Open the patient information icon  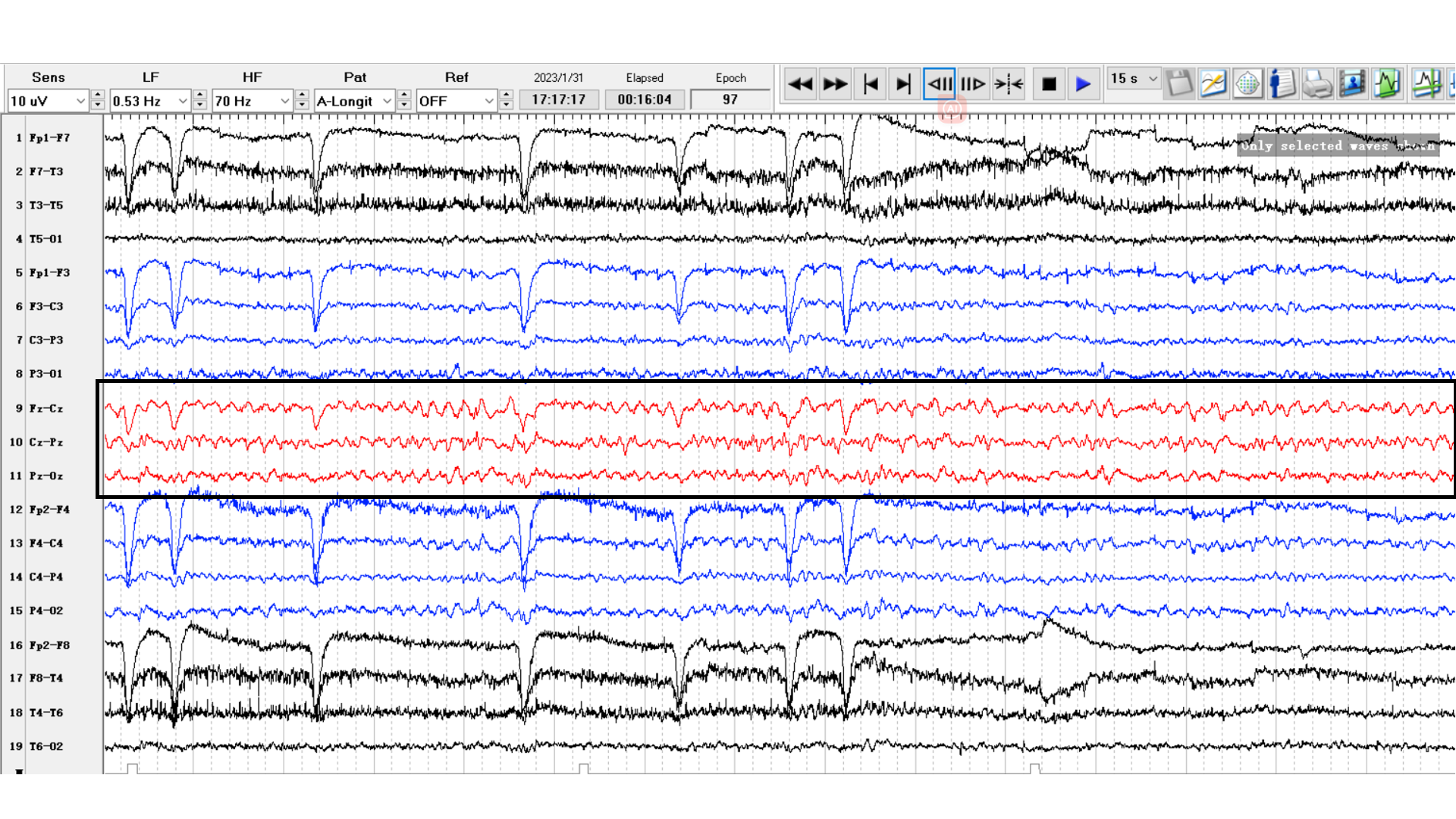click(x=1282, y=84)
